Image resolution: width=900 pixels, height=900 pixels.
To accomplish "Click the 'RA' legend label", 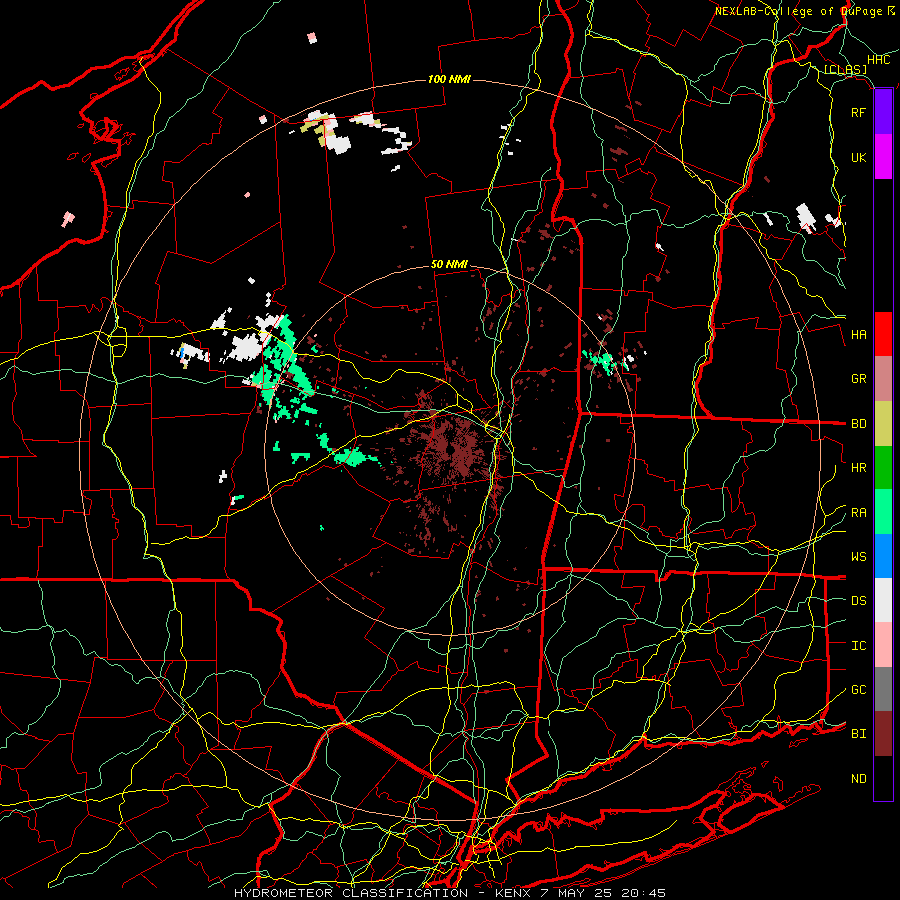I will (x=859, y=513).
